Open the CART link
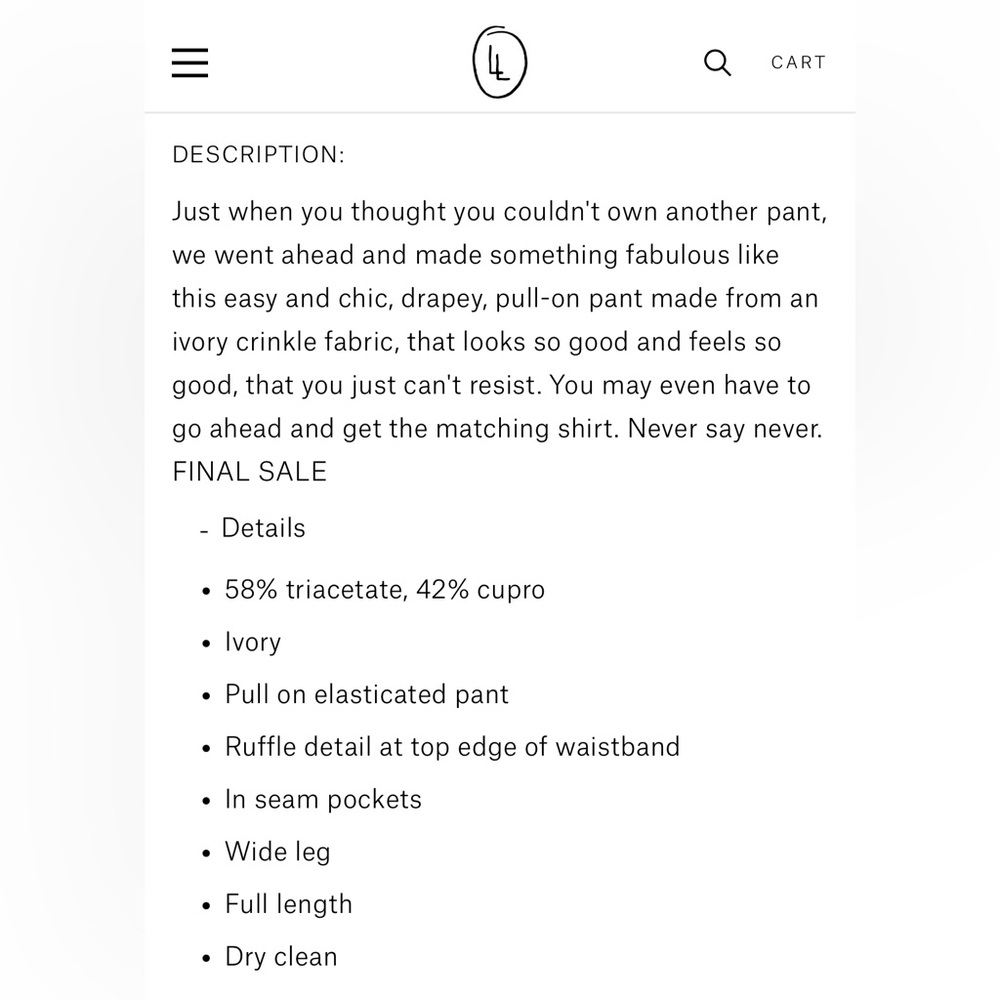The image size is (1000, 1000). click(798, 62)
